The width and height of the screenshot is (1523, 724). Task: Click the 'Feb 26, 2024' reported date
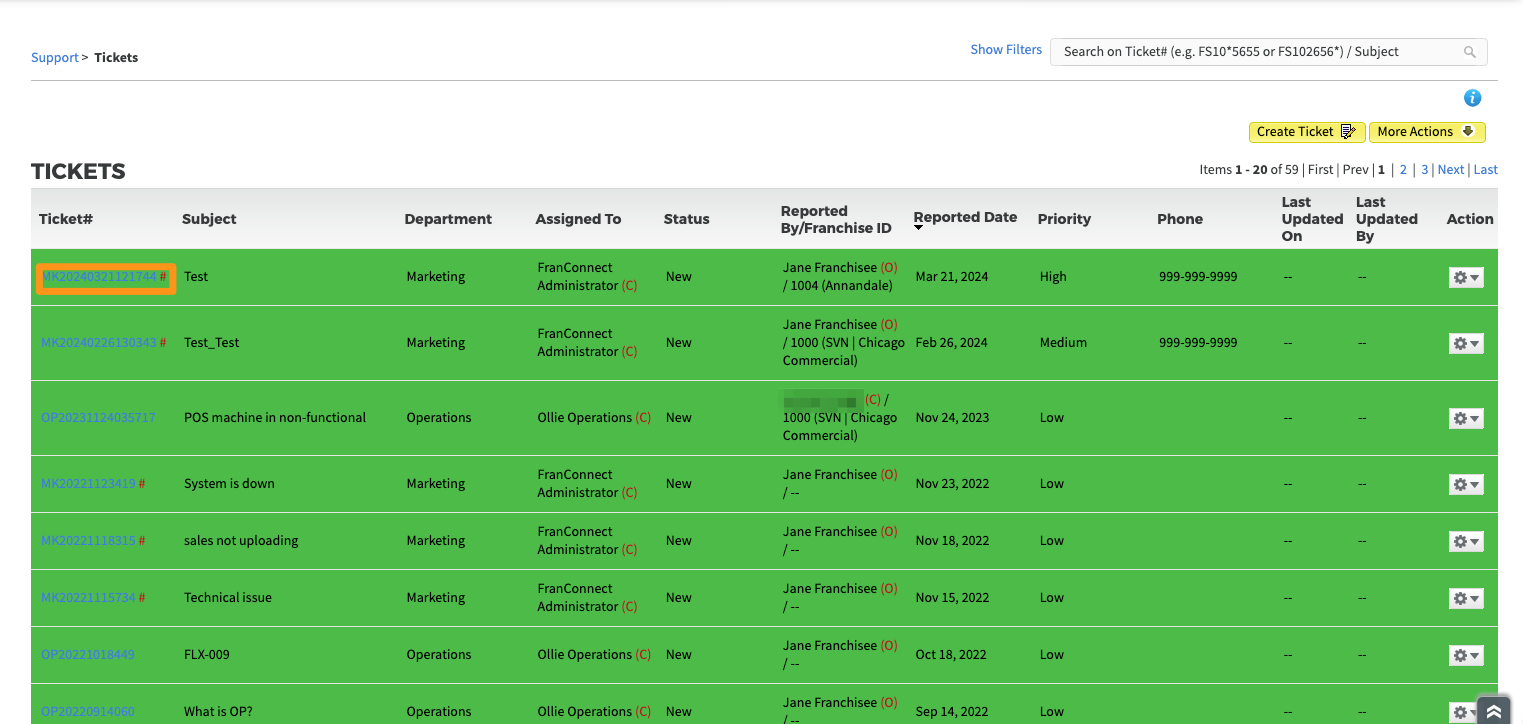[x=951, y=343]
